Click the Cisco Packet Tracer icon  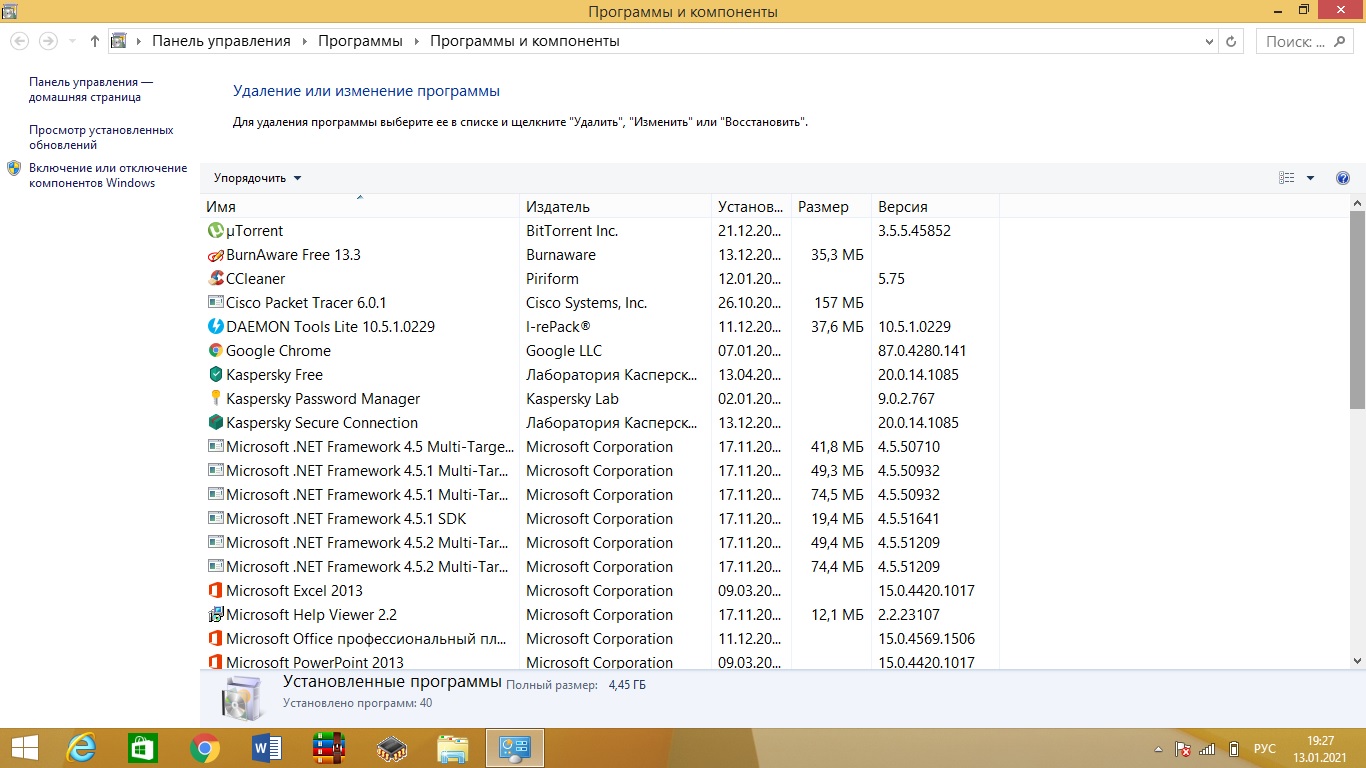click(x=215, y=303)
